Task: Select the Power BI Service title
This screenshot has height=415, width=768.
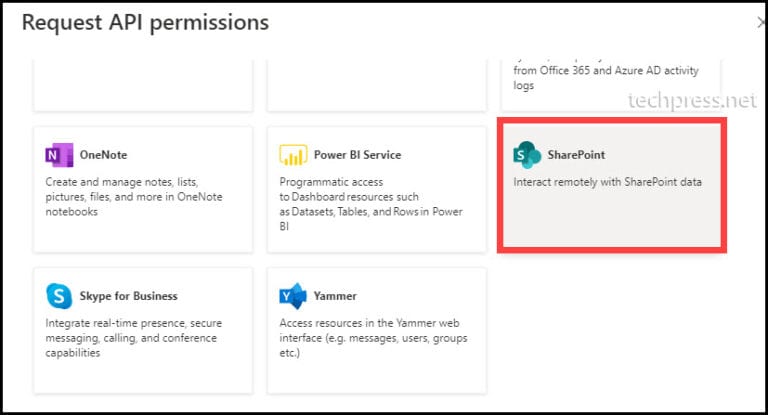Action: pos(358,155)
